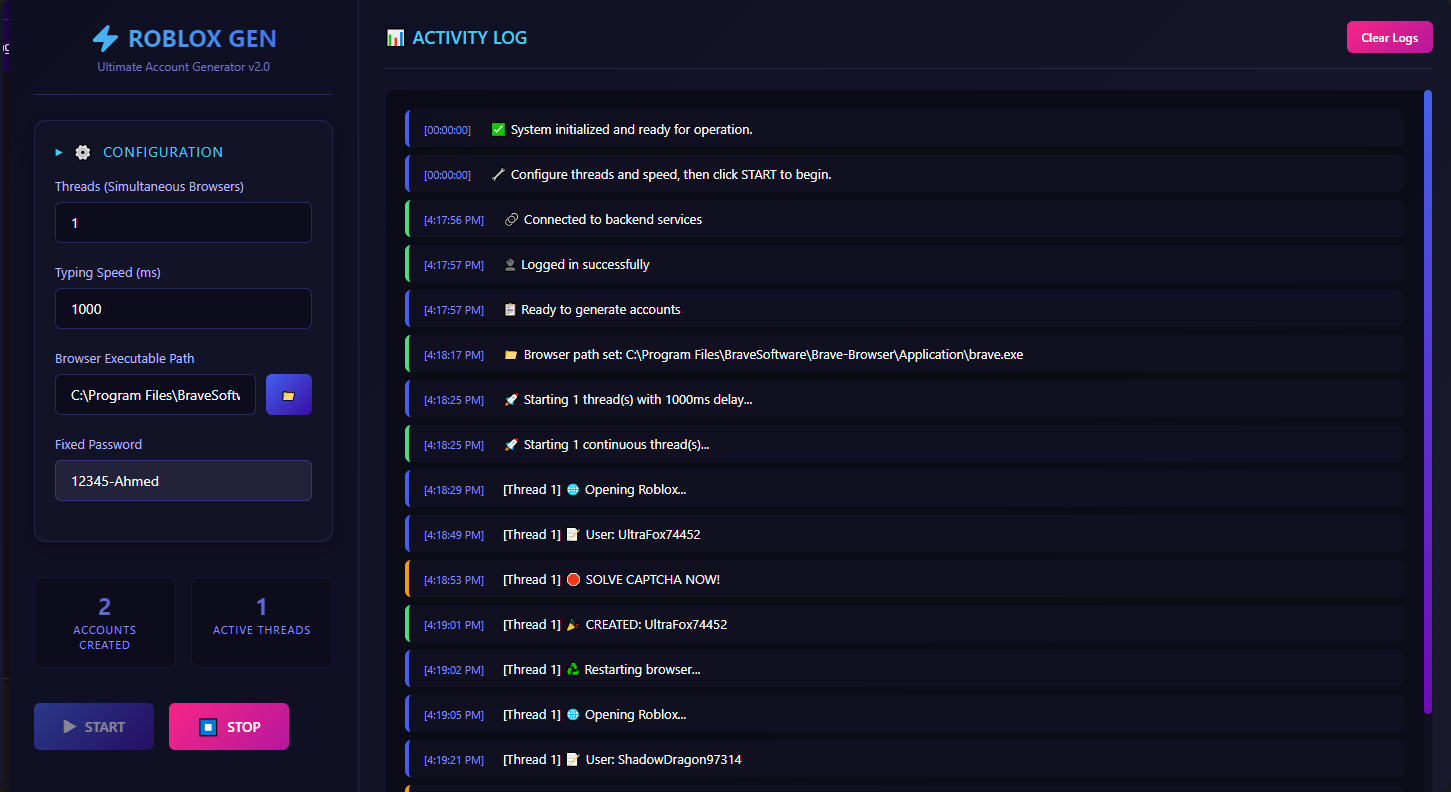Click the rocket icon on continuous thread(s) entry
This screenshot has height=792, width=1451.
coord(511,445)
